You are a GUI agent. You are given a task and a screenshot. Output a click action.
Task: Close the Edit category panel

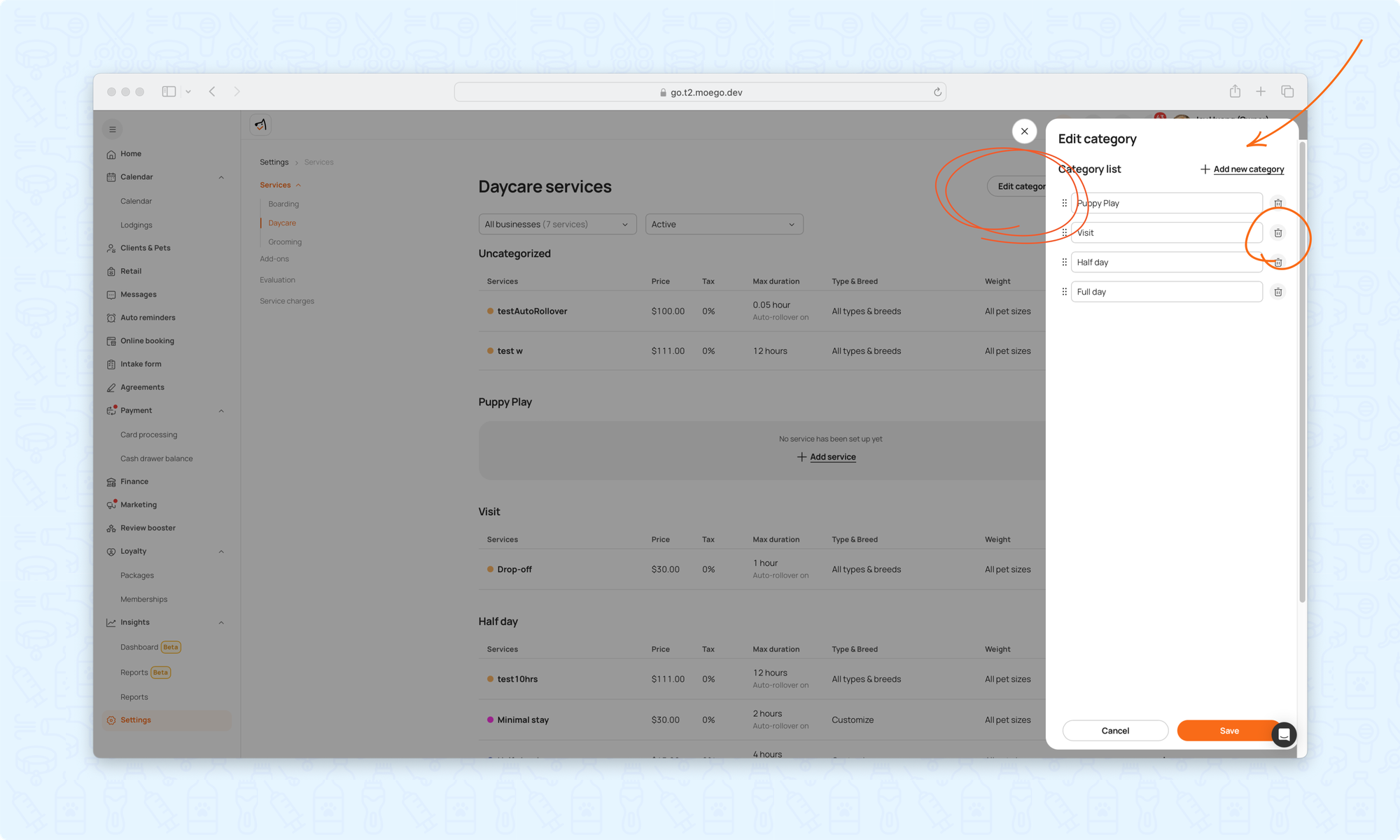click(1024, 131)
